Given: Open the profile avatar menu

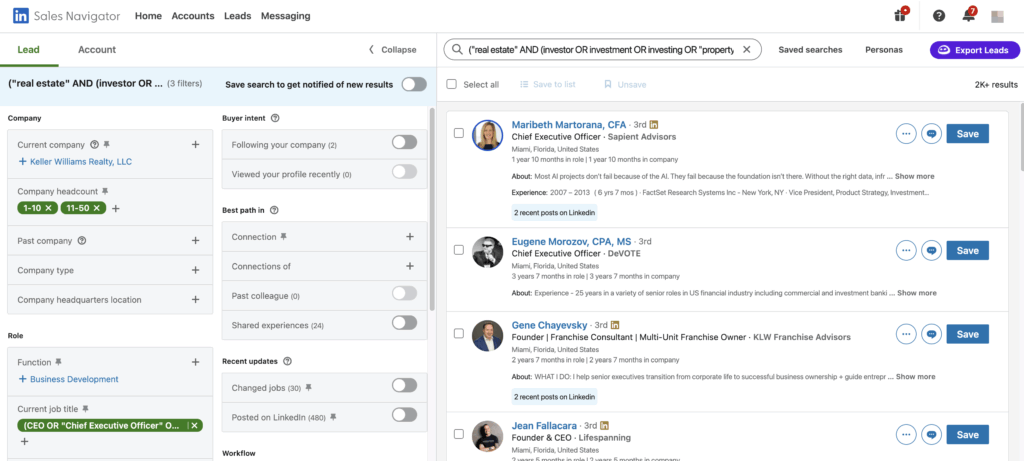Looking at the screenshot, I should 997,16.
